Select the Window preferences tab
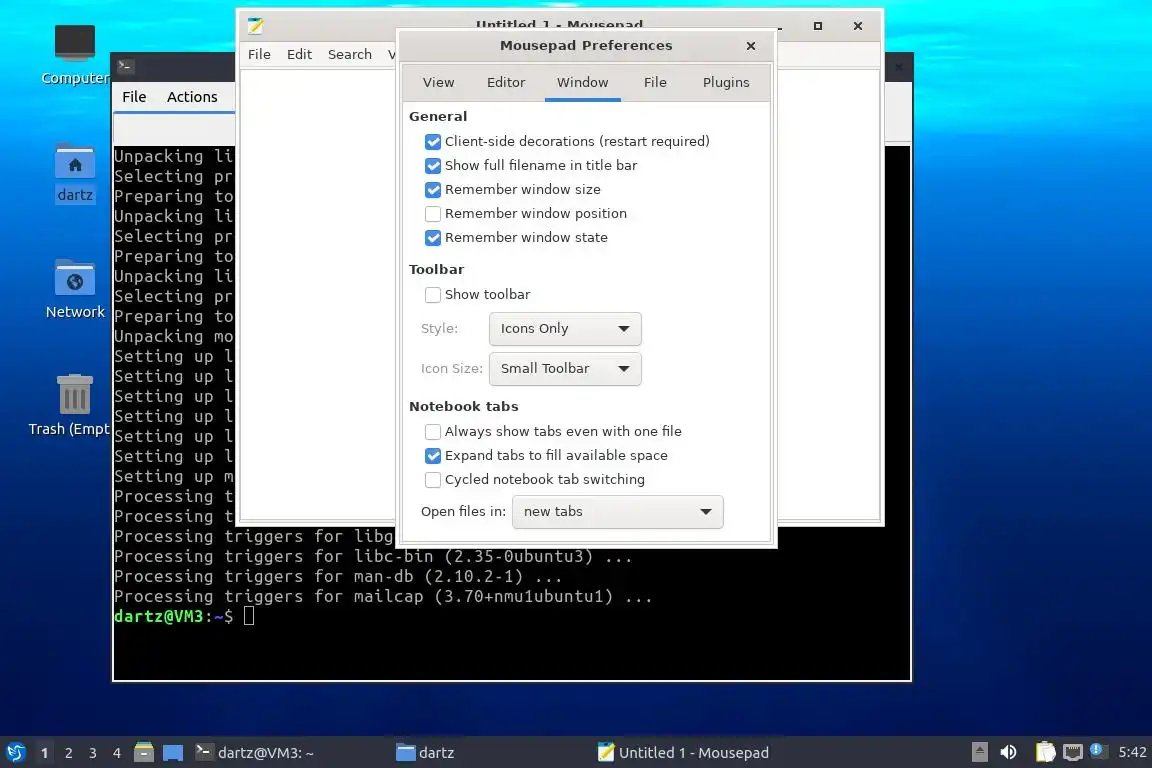The height and width of the screenshot is (768, 1152). (x=583, y=82)
